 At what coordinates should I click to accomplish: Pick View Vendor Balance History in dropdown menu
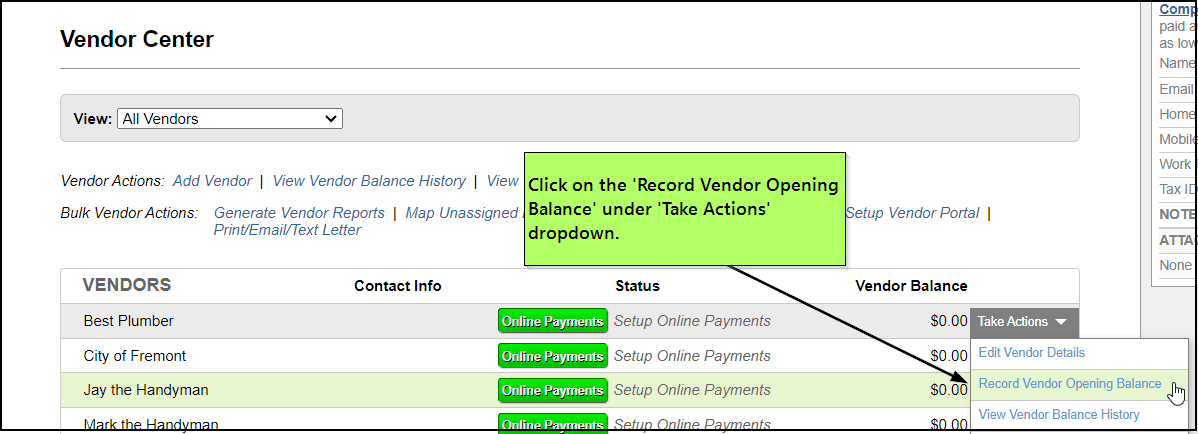click(1058, 415)
